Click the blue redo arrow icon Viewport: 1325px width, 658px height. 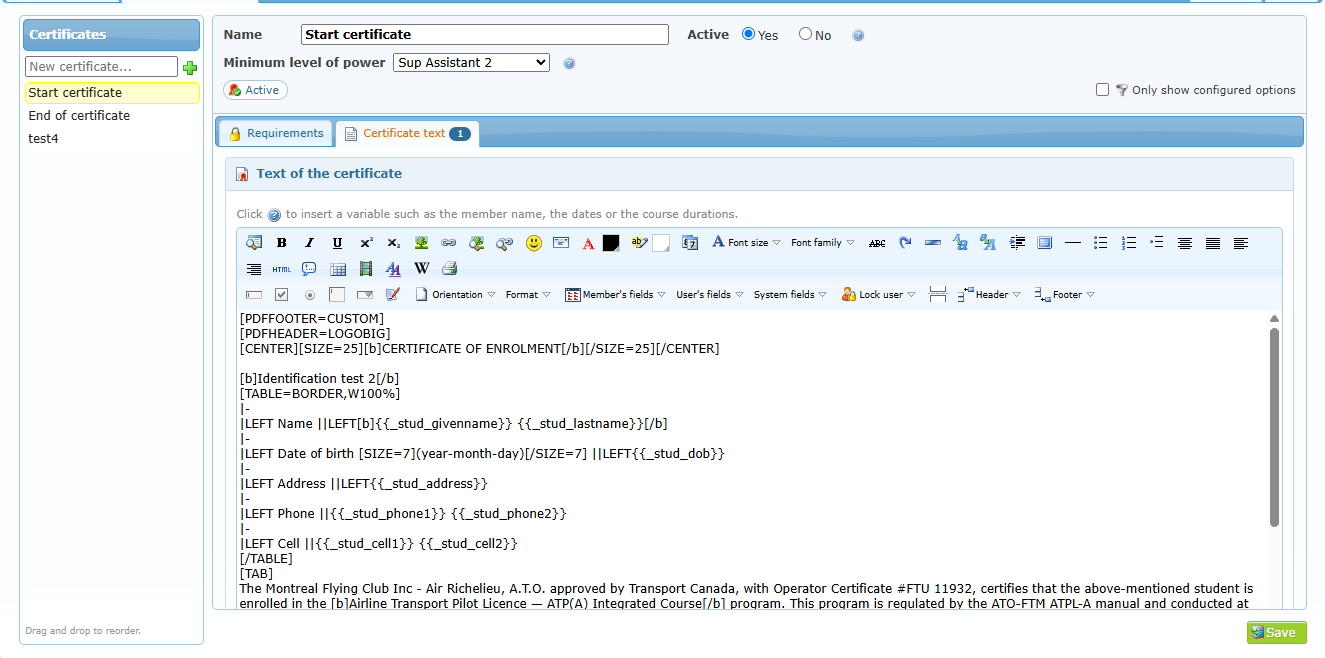pyautogui.click(x=905, y=243)
